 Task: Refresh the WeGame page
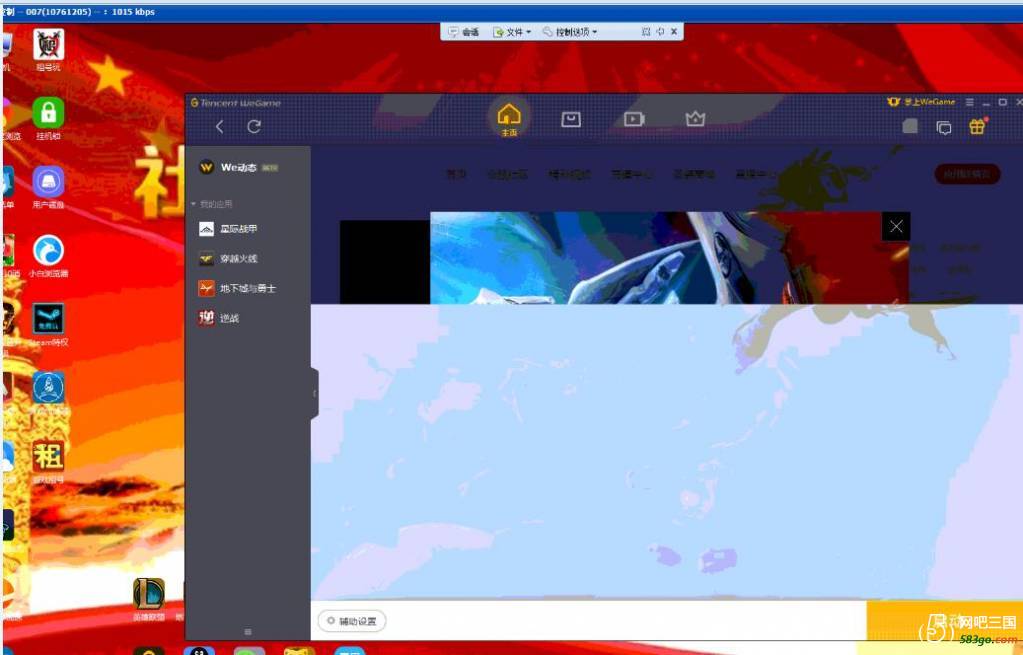254,126
